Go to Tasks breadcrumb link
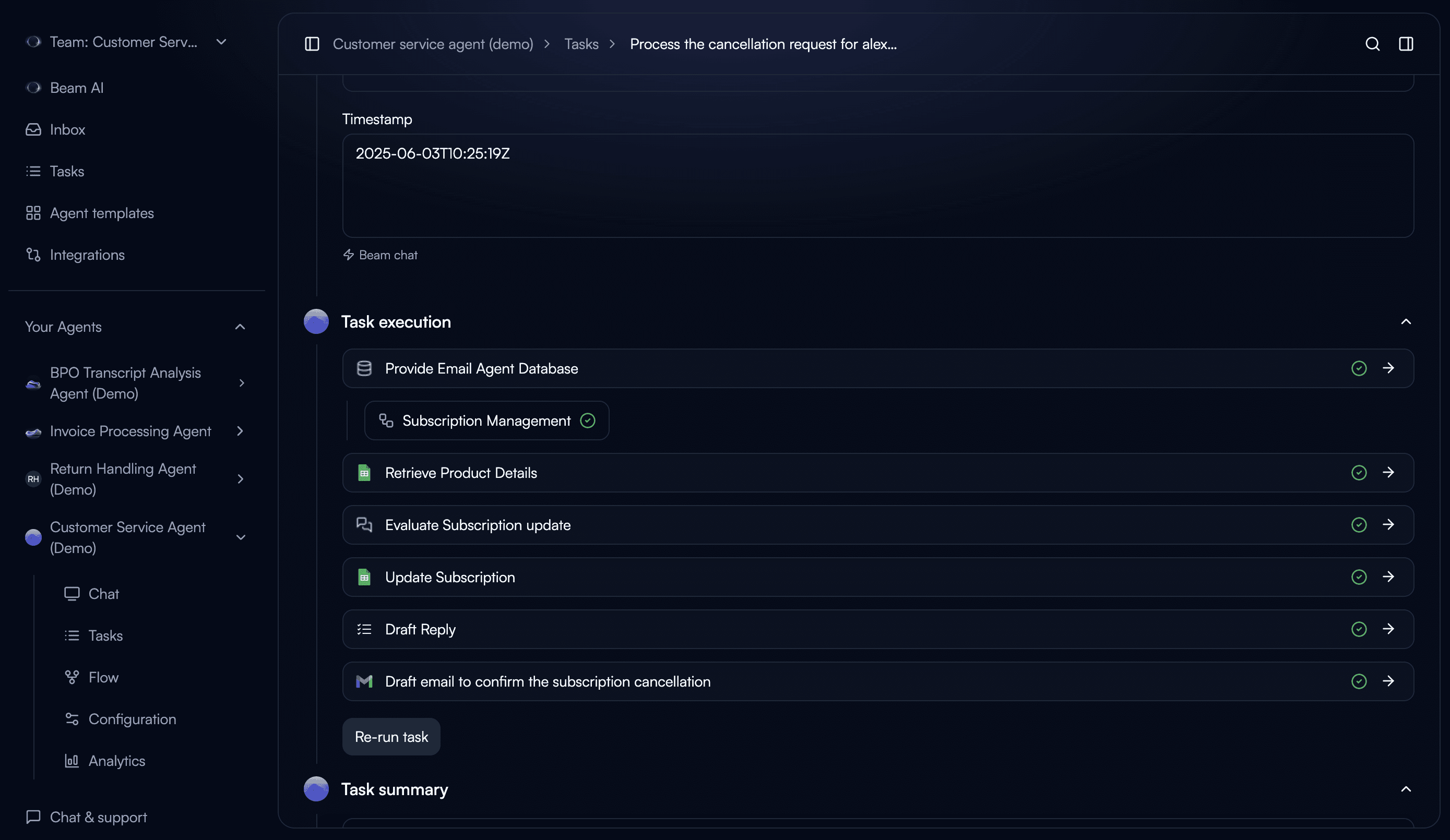The width and height of the screenshot is (1450, 840). 581,44
